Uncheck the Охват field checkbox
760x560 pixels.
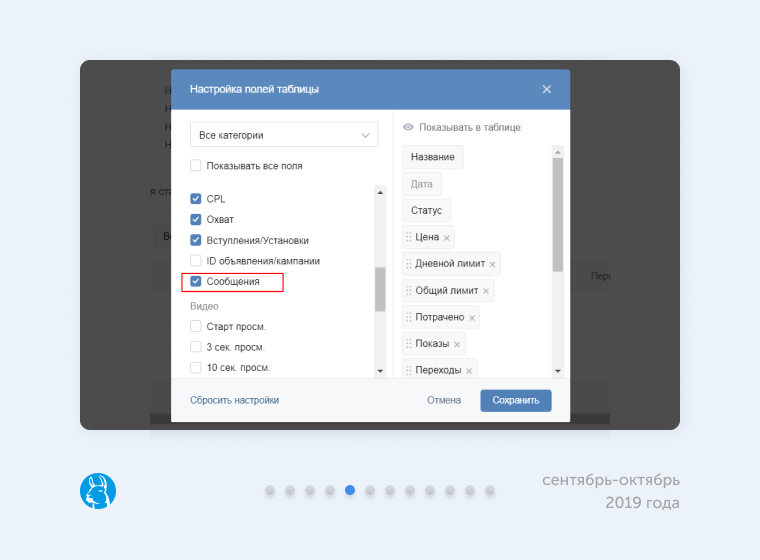(x=196, y=219)
